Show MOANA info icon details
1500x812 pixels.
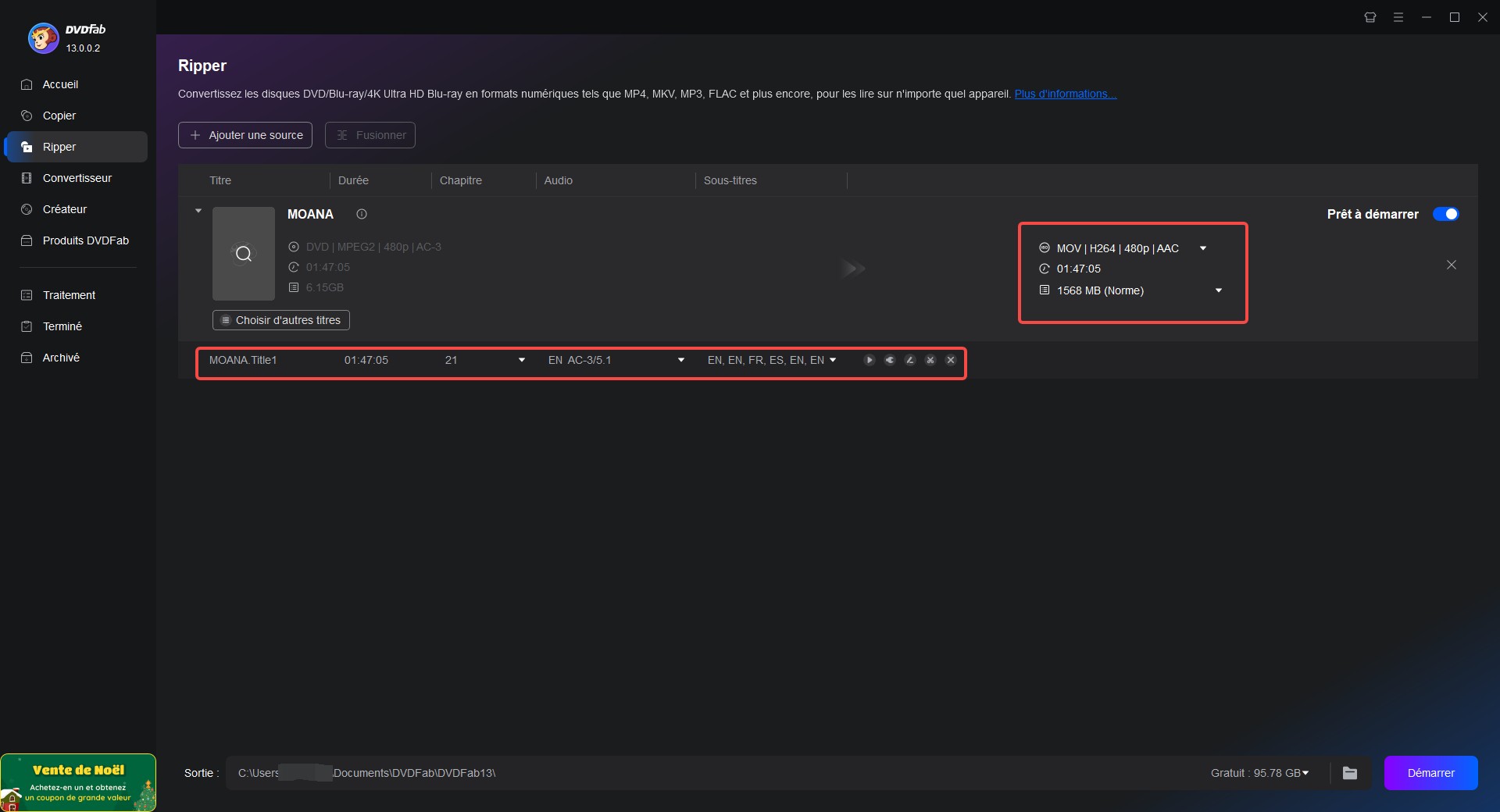pyautogui.click(x=362, y=214)
